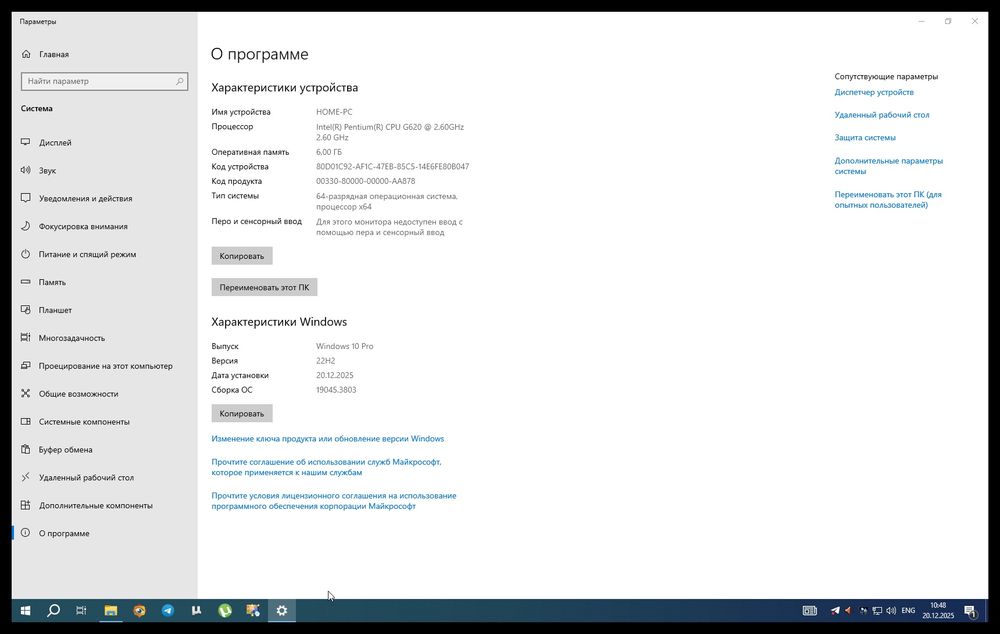Open green uTorrent icon on taskbar
This screenshot has width=1000, height=634.
tap(225, 610)
